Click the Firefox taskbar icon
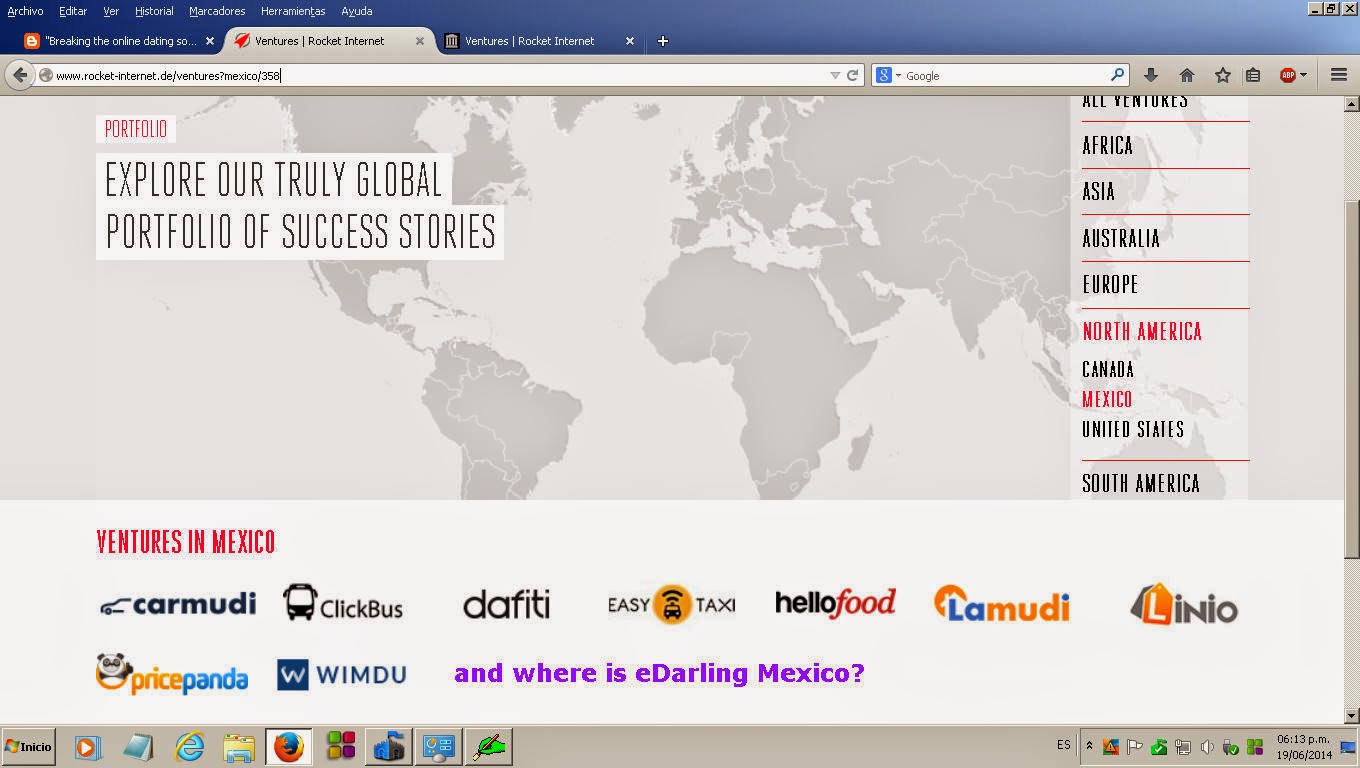 pyautogui.click(x=288, y=747)
